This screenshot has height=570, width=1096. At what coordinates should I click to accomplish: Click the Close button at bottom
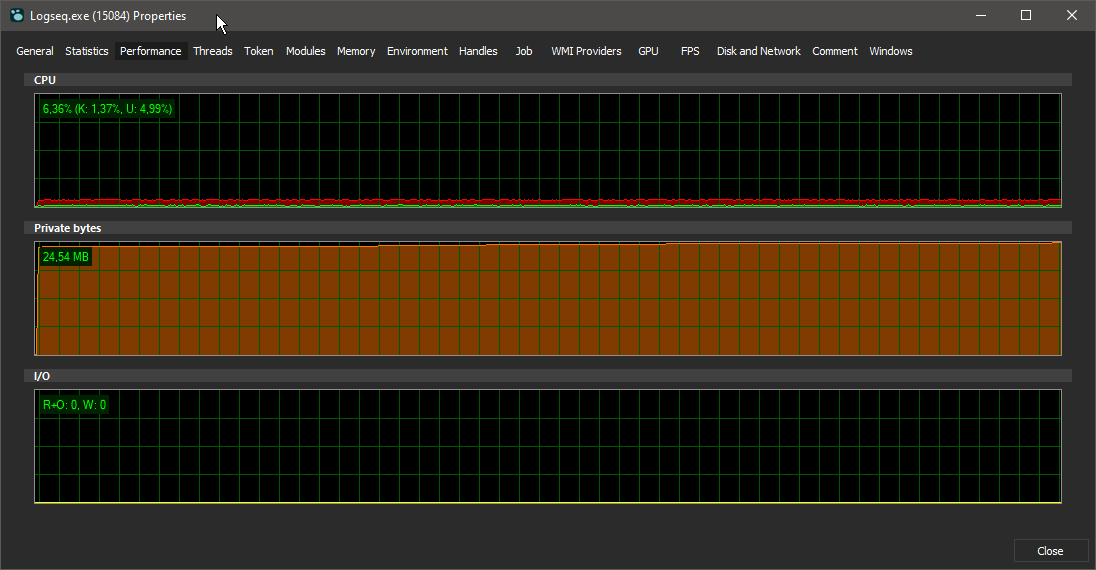1051,551
